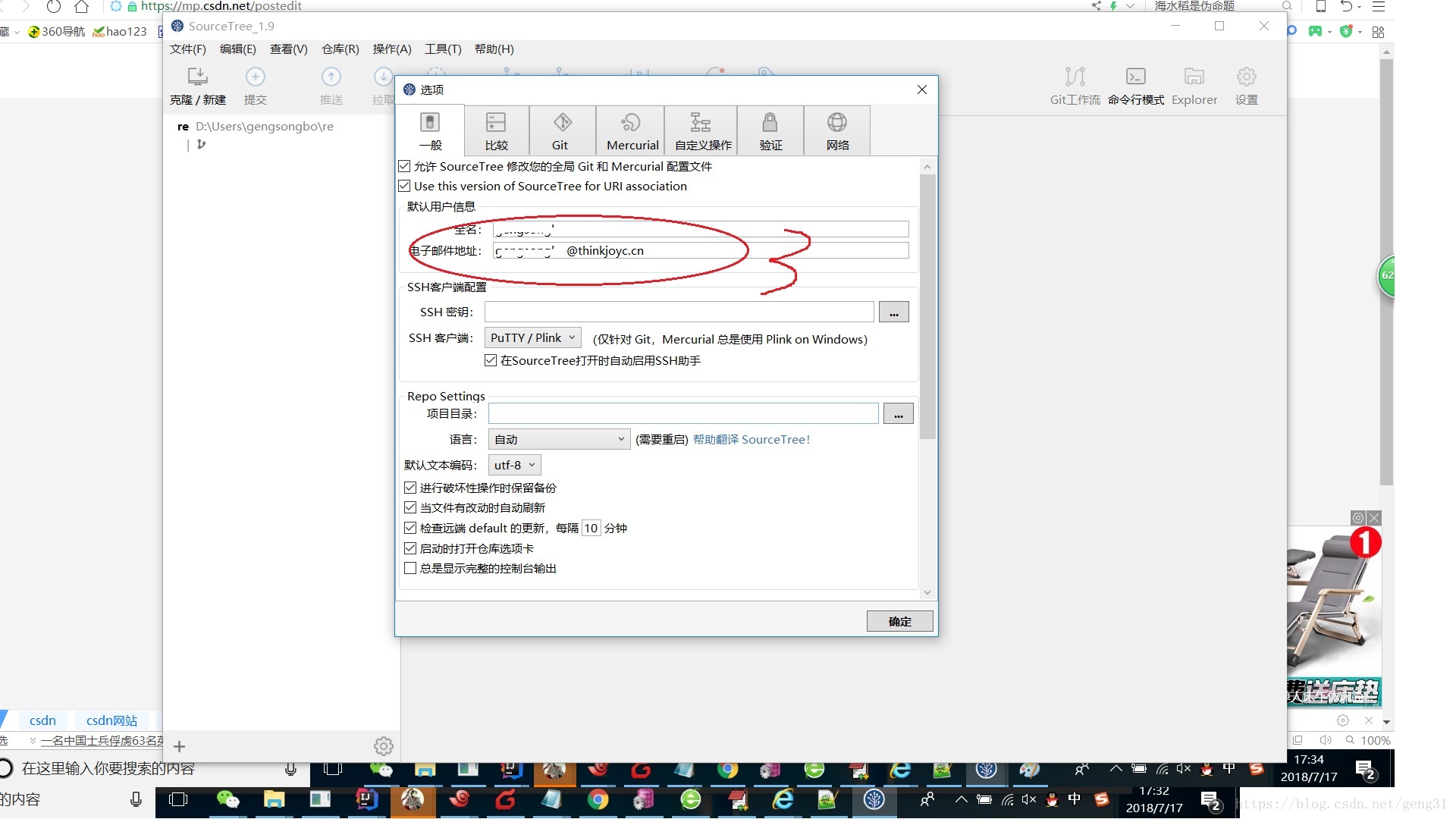Image resolution: width=1456 pixels, height=819 pixels.
Task: Click the scroll-down arrow in the options dialog
Action: click(927, 593)
